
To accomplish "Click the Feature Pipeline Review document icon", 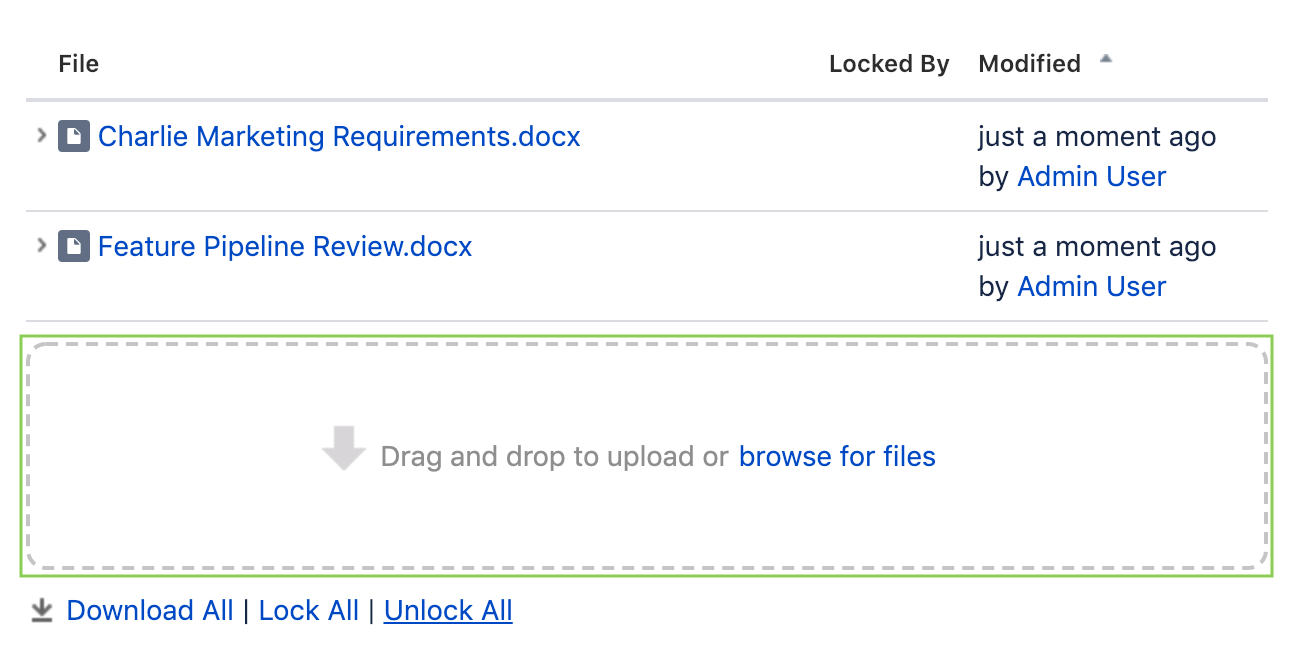I will click(x=74, y=246).
